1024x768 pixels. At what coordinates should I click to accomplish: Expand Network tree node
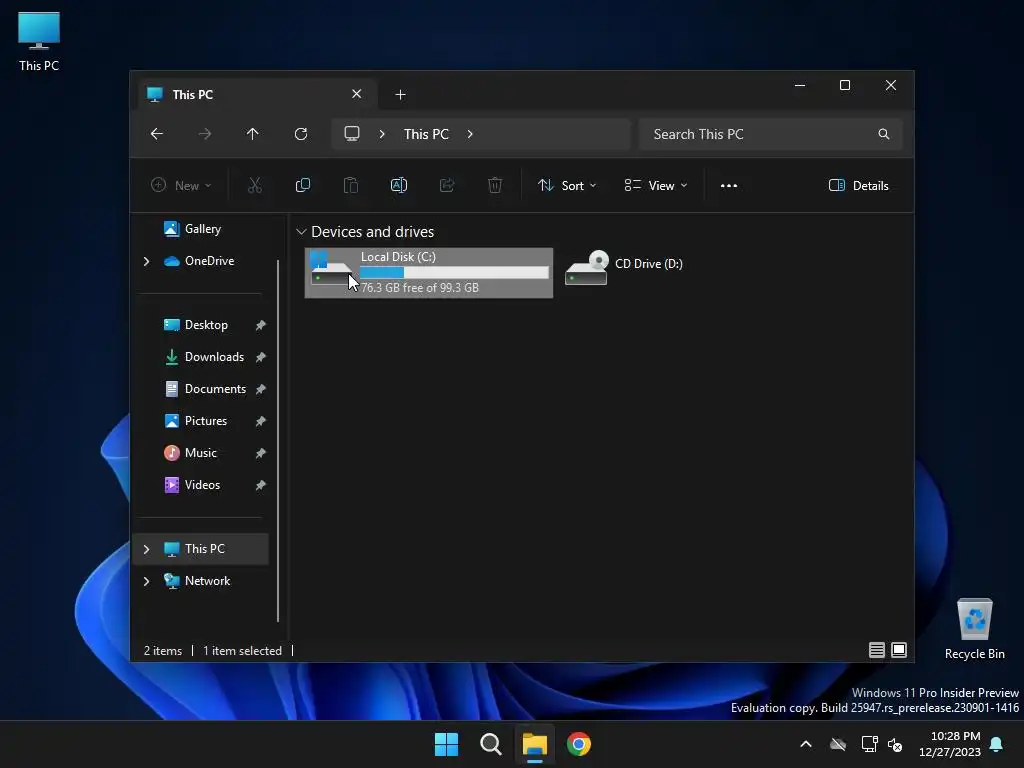pos(146,581)
